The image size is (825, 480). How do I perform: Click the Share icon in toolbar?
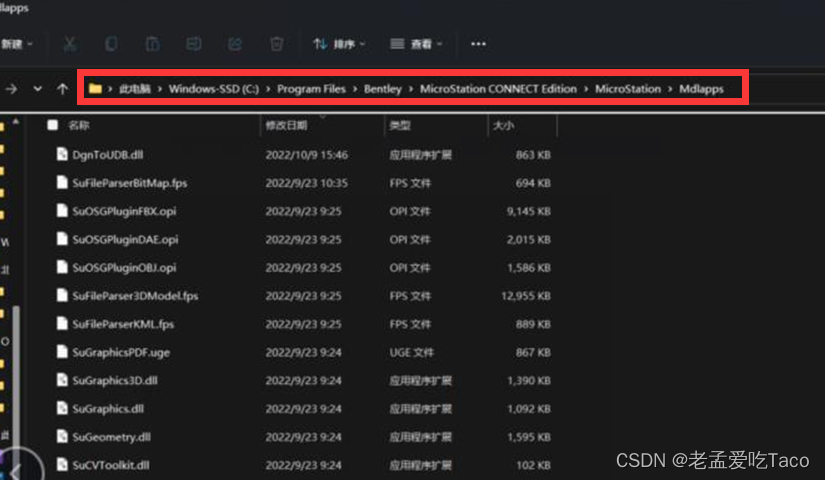point(235,44)
